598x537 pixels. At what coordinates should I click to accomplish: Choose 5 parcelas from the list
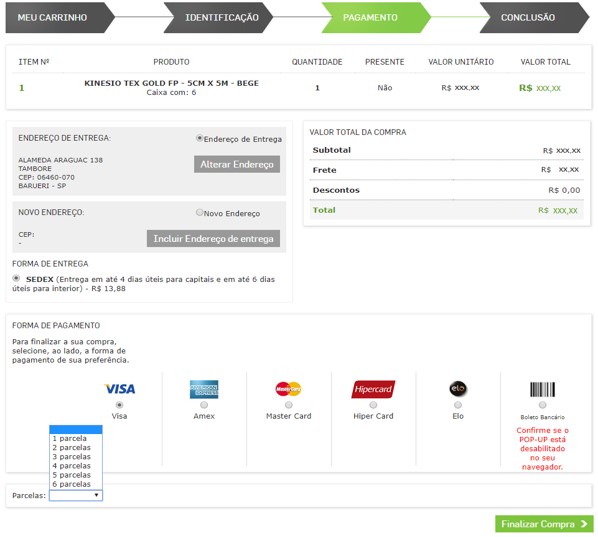coord(76,475)
